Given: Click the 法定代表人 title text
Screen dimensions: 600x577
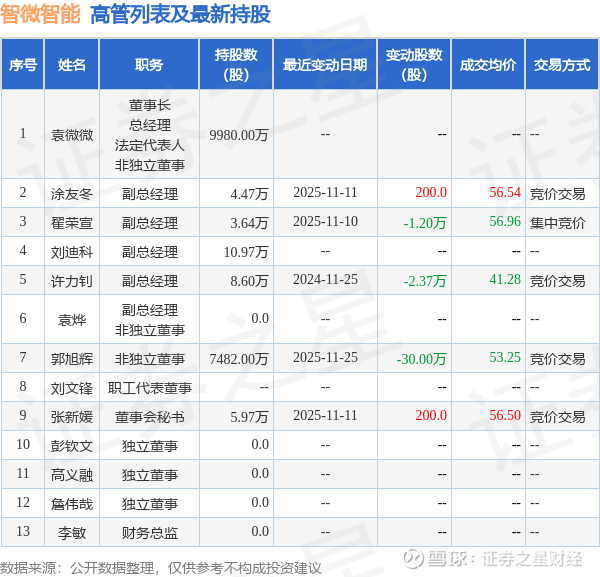Looking at the screenshot, I should coord(150,145).
